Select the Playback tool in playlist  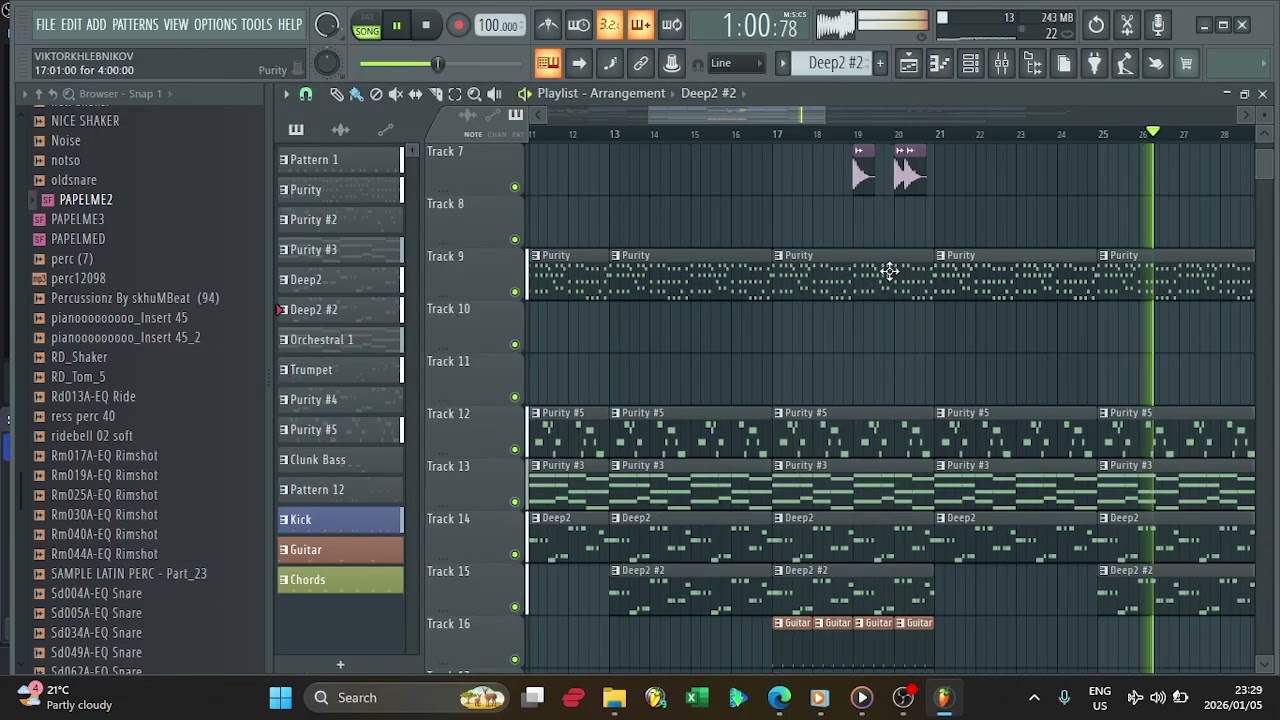495,94
